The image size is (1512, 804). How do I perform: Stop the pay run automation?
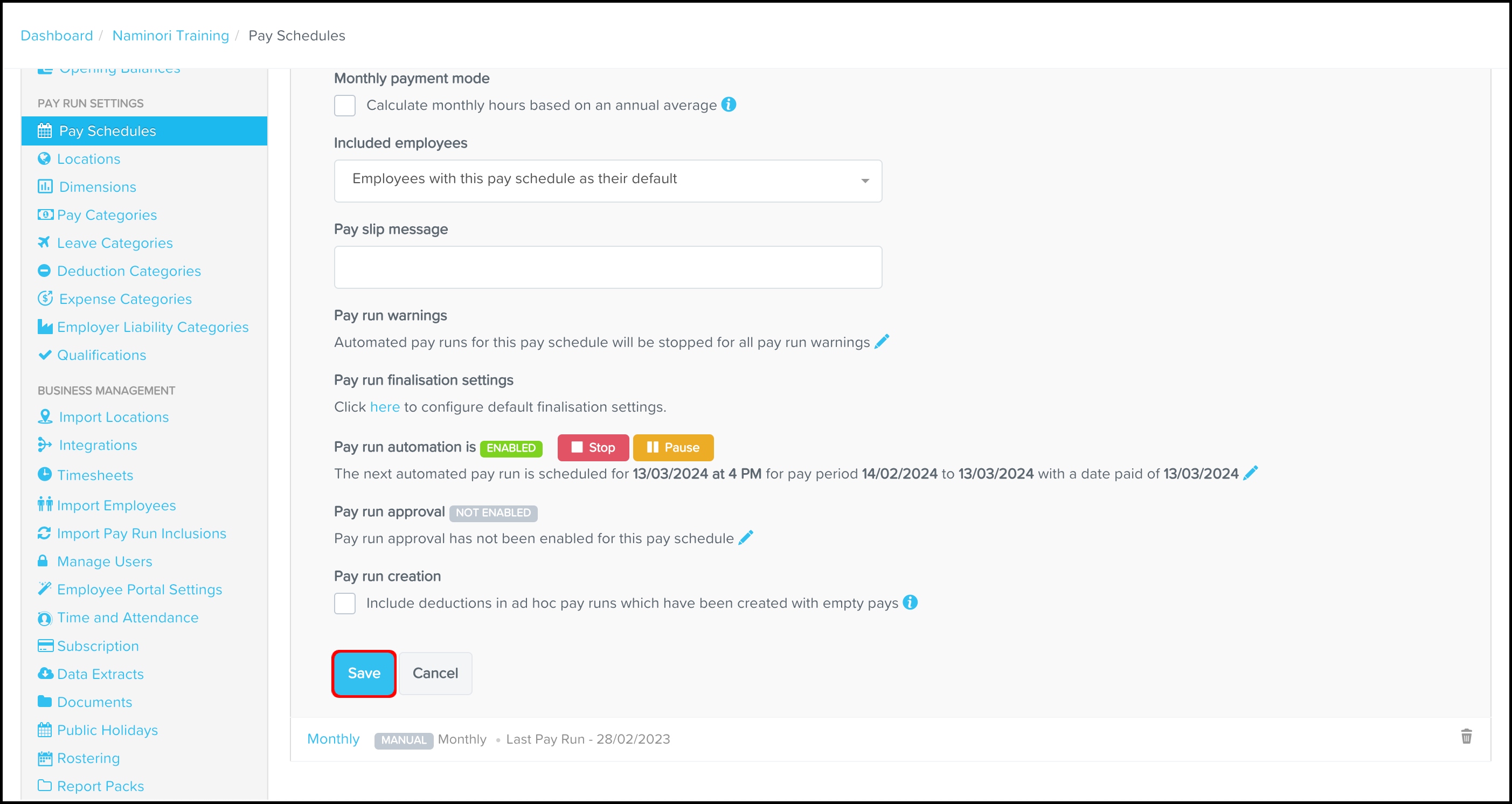(593, 447)
